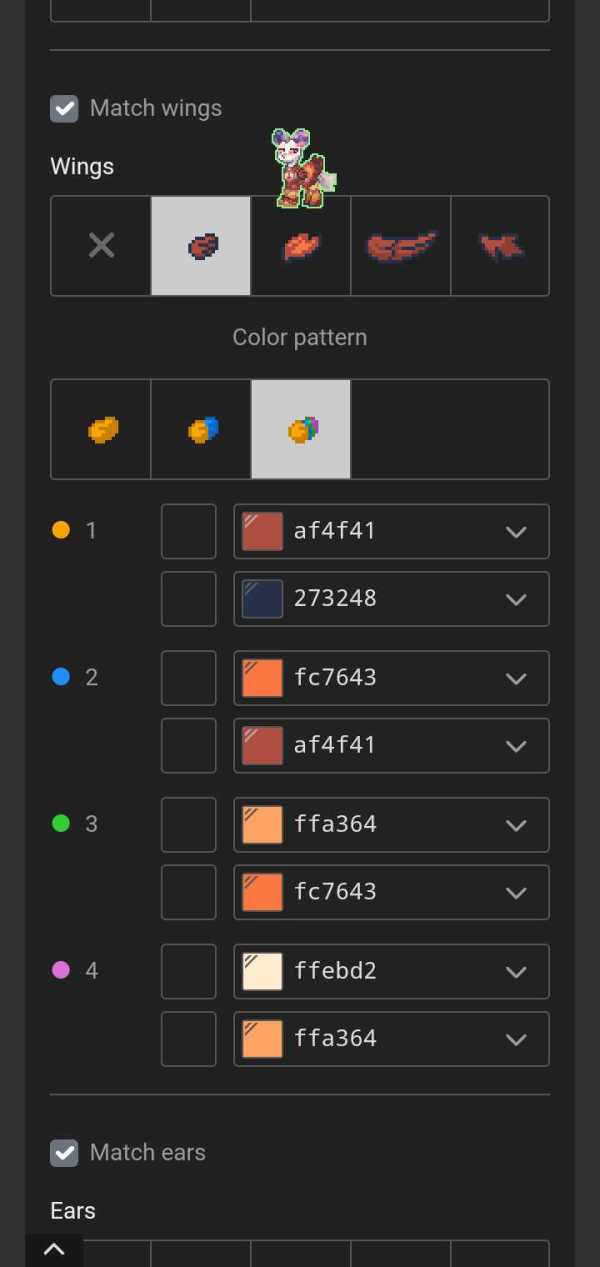Click the ffa364 hex field under color 4

click(x=390, y=1039)
